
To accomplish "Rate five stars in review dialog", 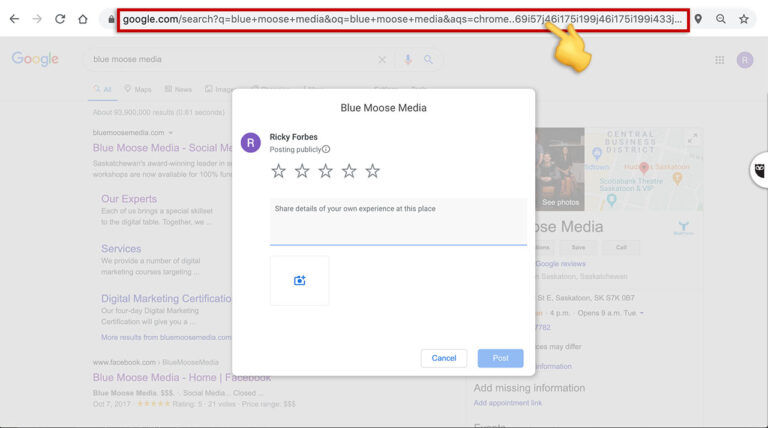I will (x=373, y=171).
